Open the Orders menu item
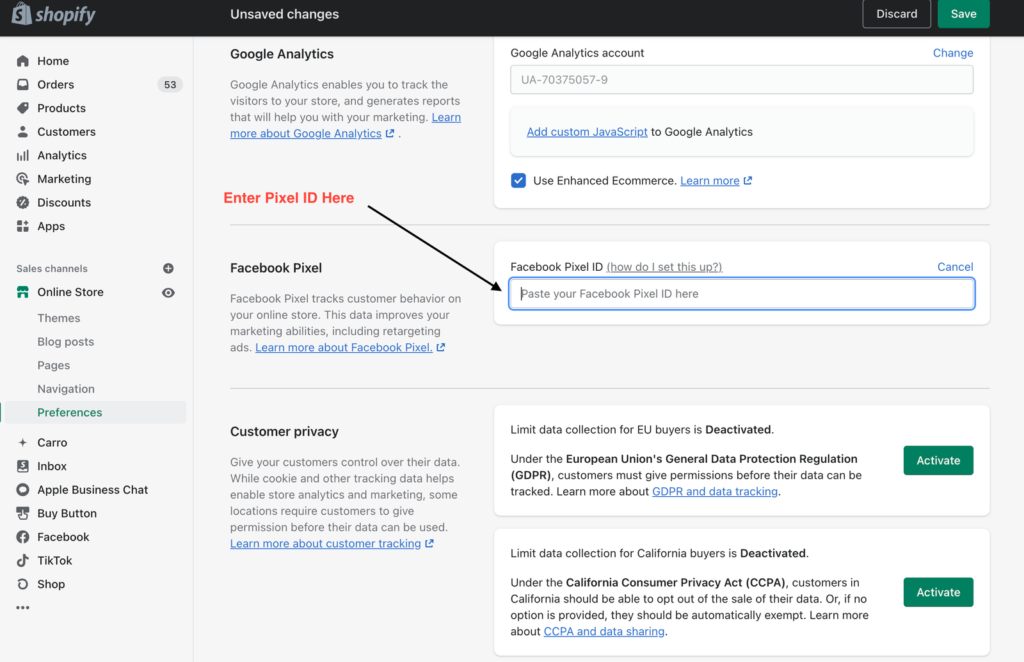Image resolution: width=1024 pixels, height=662 pixels. (56, 84)
